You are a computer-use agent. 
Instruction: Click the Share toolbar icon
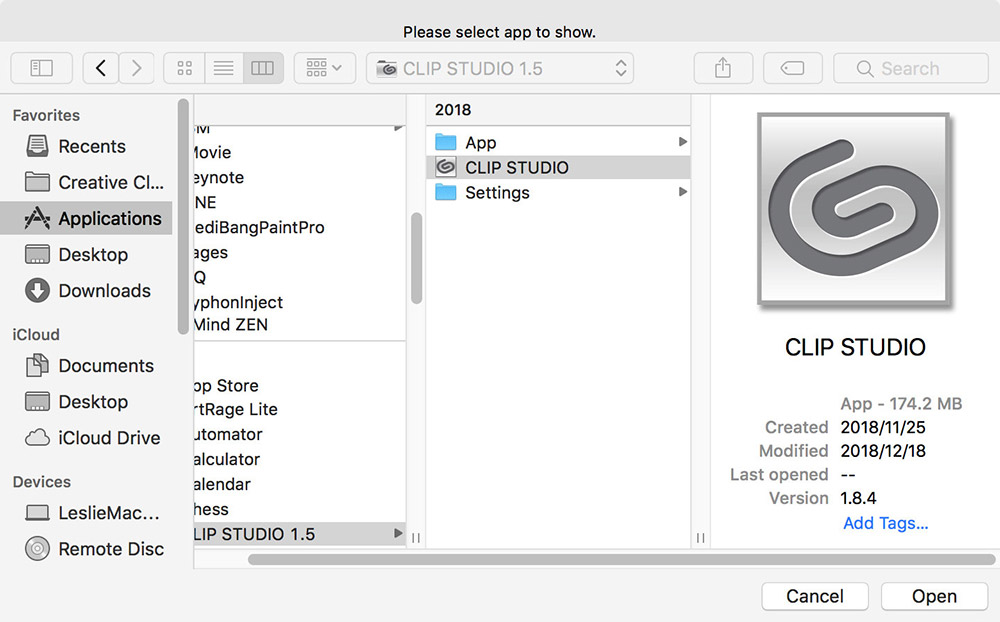(723, 68)
